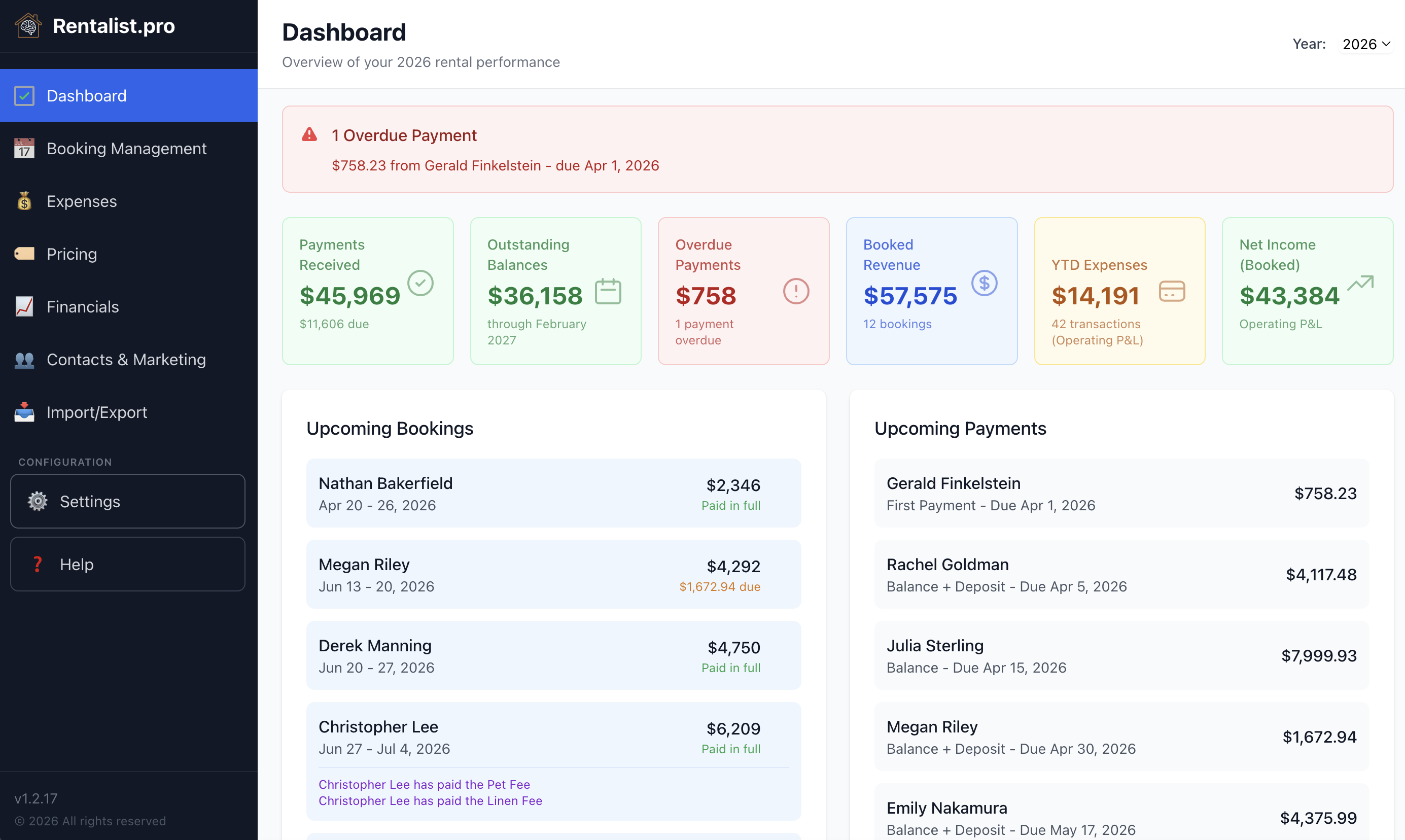Click the green checkmark on Dashboard sidebar item
This screenshot has height=840, width=1405.
[x=24, y=95]
